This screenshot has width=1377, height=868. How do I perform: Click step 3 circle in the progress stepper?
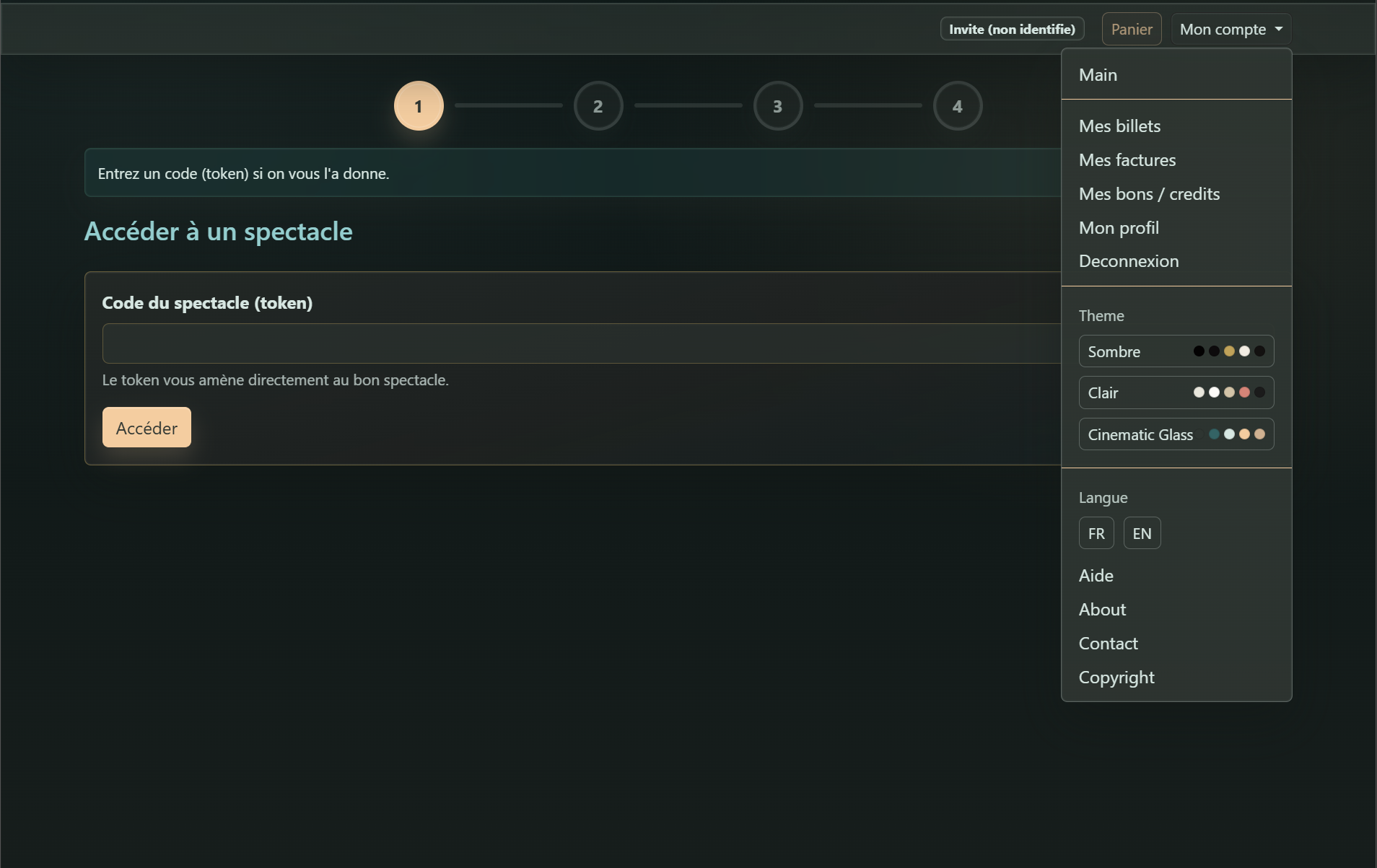[x=778, y=105]
